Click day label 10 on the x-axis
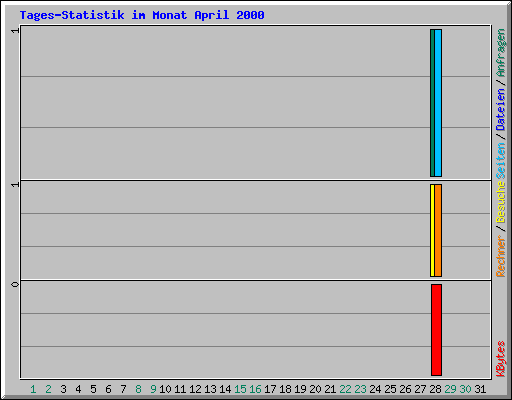Screen dimensions: 512x400 (165, 389)
